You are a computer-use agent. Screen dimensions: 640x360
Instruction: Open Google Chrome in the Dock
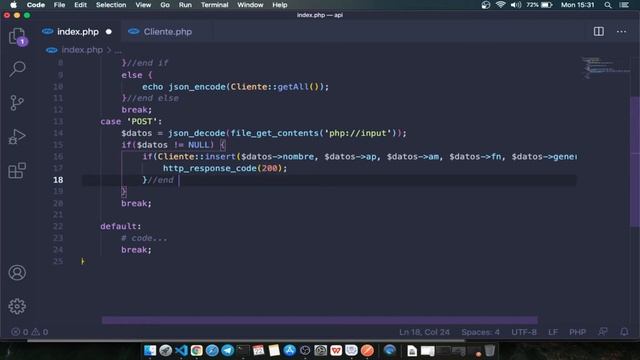[196, 350]
